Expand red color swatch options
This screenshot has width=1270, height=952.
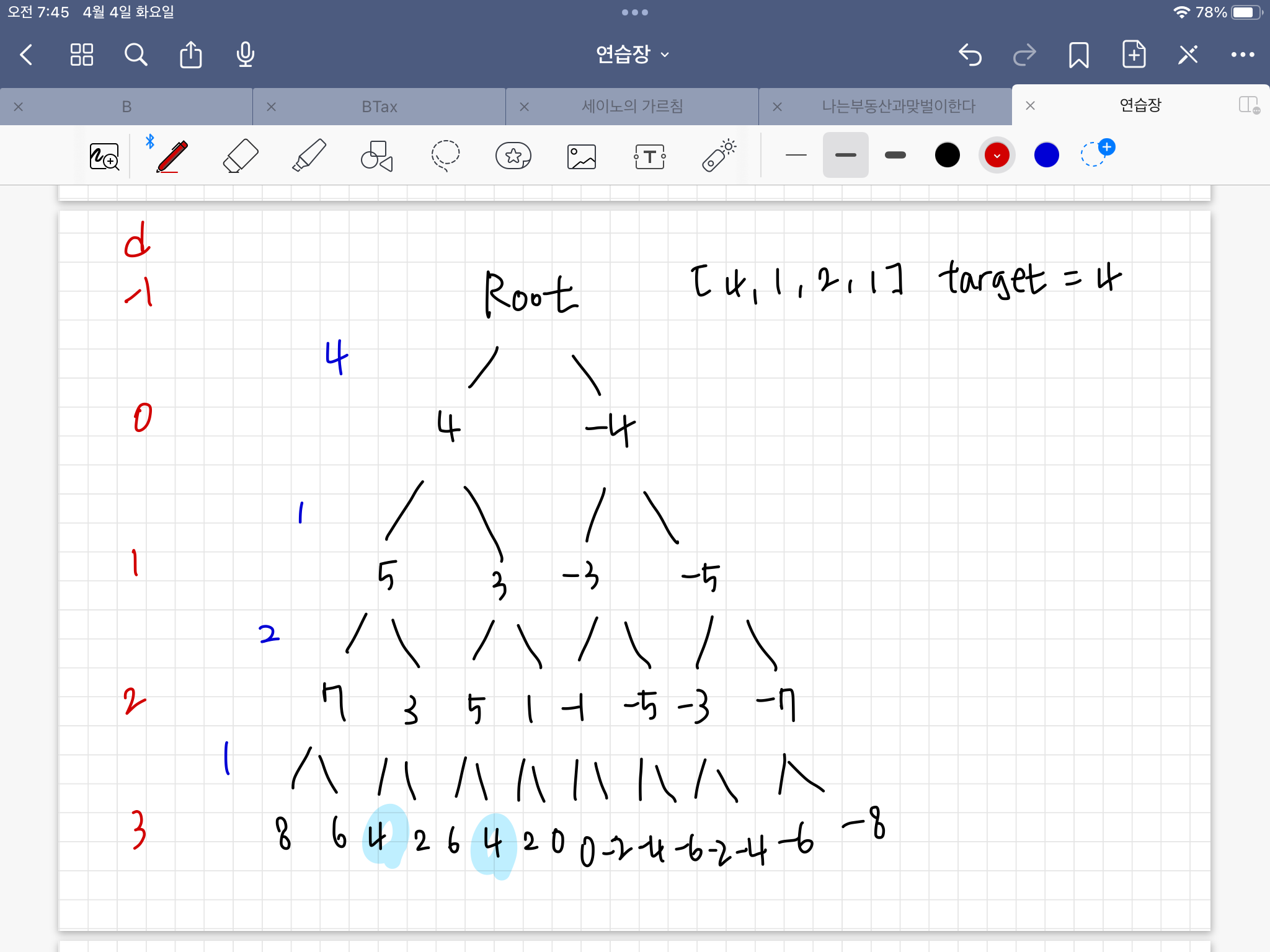coord(997,155)
